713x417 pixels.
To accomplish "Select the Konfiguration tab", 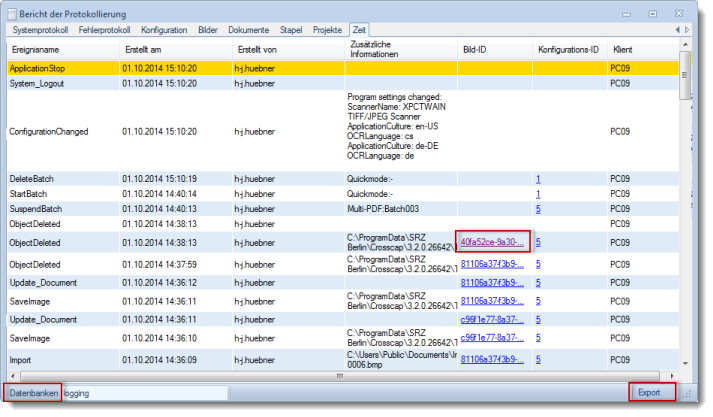I will pos(164,31).
